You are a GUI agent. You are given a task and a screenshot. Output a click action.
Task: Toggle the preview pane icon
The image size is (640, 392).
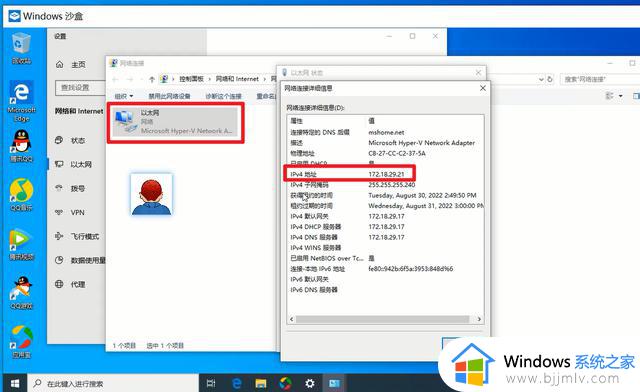(x=636, y=96)
